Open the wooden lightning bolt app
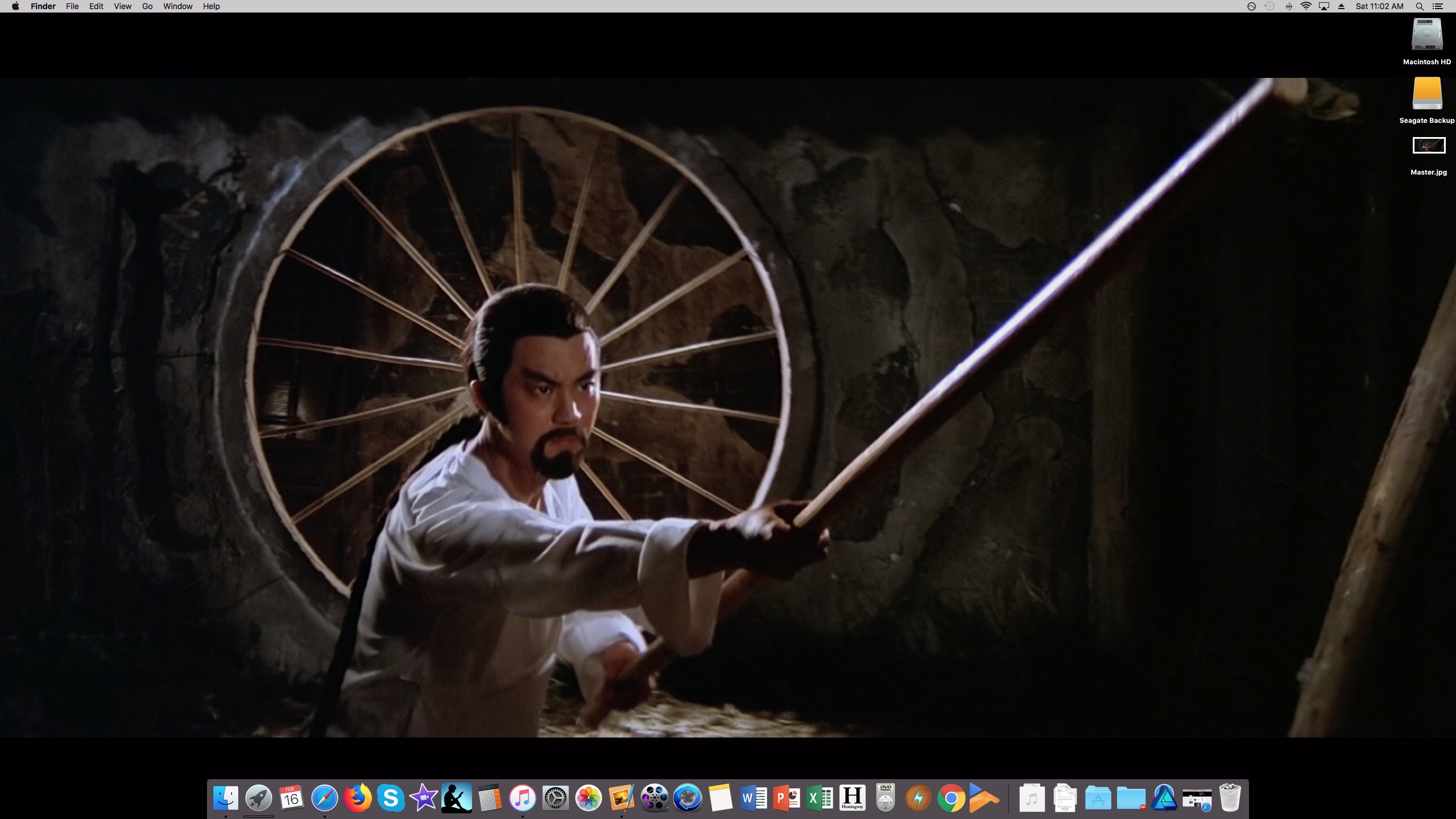The width and height of the screenshot is (1456, 819). pos(918,798)
